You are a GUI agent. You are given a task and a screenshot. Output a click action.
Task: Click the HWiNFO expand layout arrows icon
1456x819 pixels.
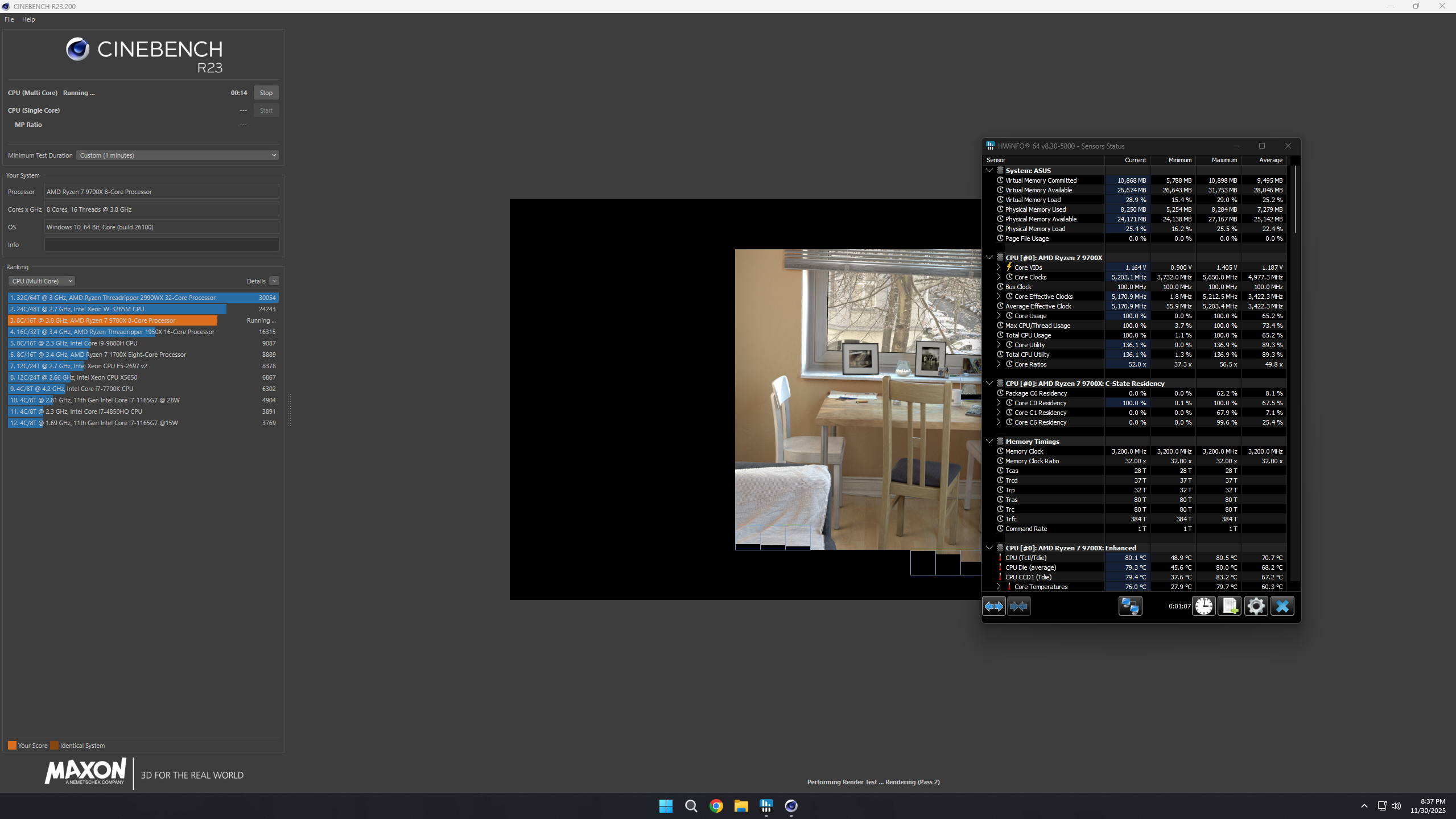(x=994, y=606)
